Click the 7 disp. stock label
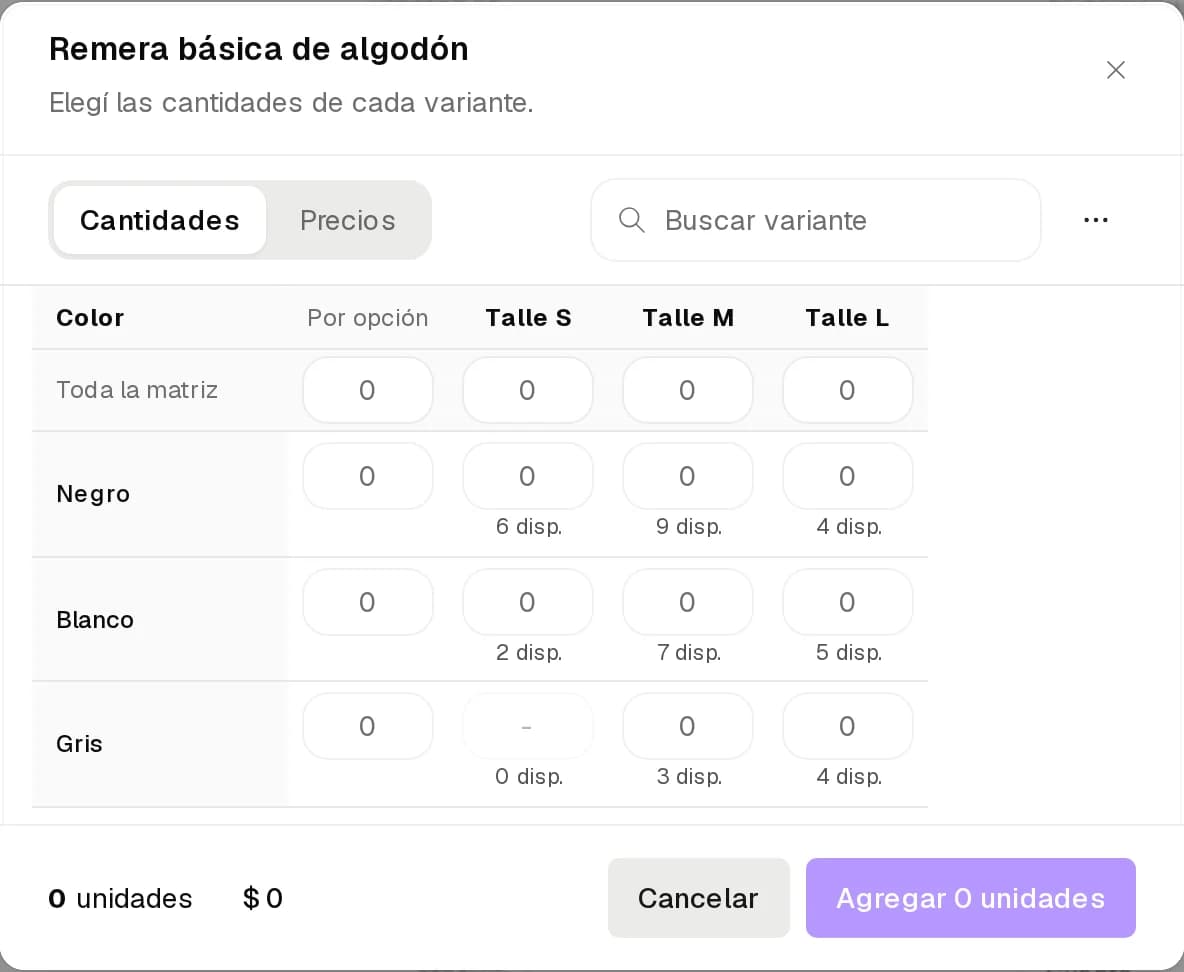Viewport: 1184px width, 972px height. [689, 653]
